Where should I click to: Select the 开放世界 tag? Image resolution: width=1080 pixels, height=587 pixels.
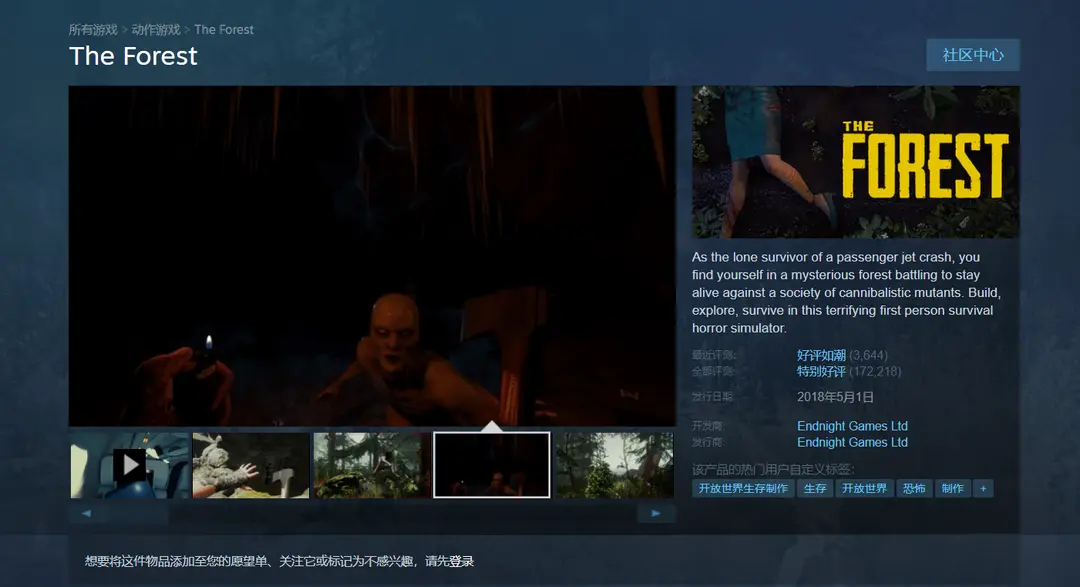[x=864, y=488]
